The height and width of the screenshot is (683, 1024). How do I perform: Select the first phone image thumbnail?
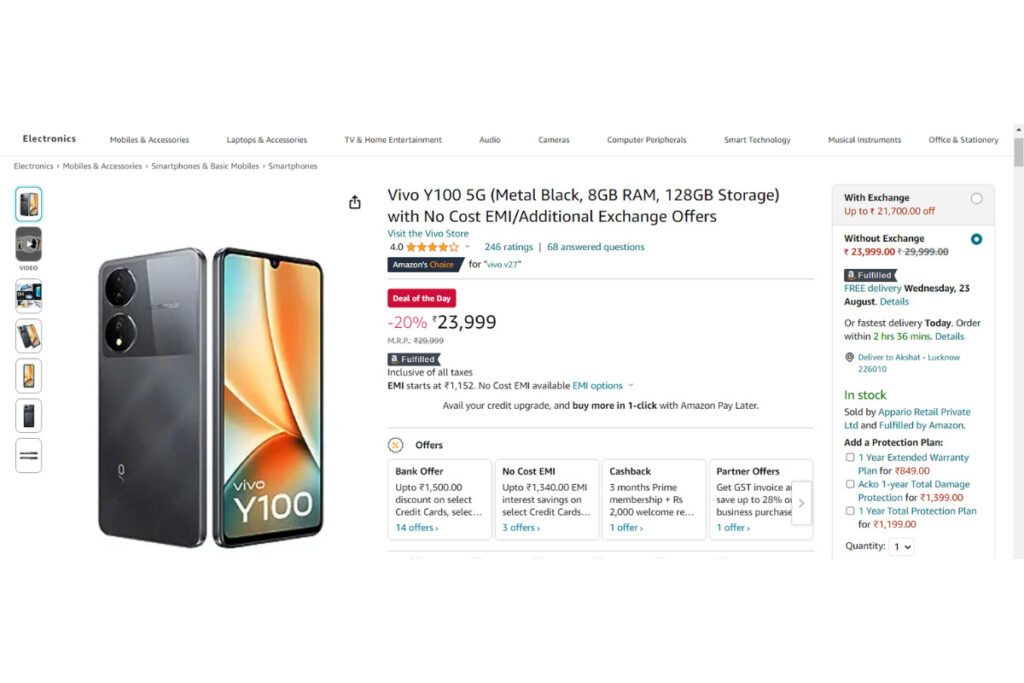point(29,204)
